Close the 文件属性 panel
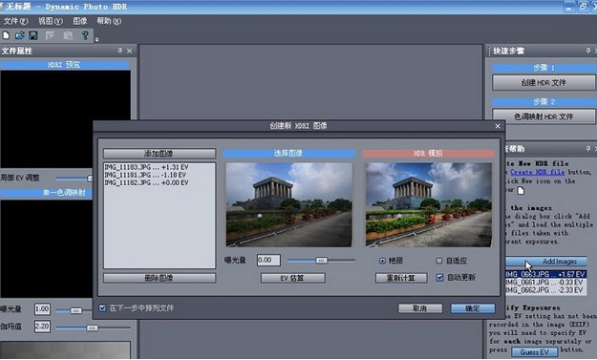This screenshot has height=360, width=597. [129, 51]
